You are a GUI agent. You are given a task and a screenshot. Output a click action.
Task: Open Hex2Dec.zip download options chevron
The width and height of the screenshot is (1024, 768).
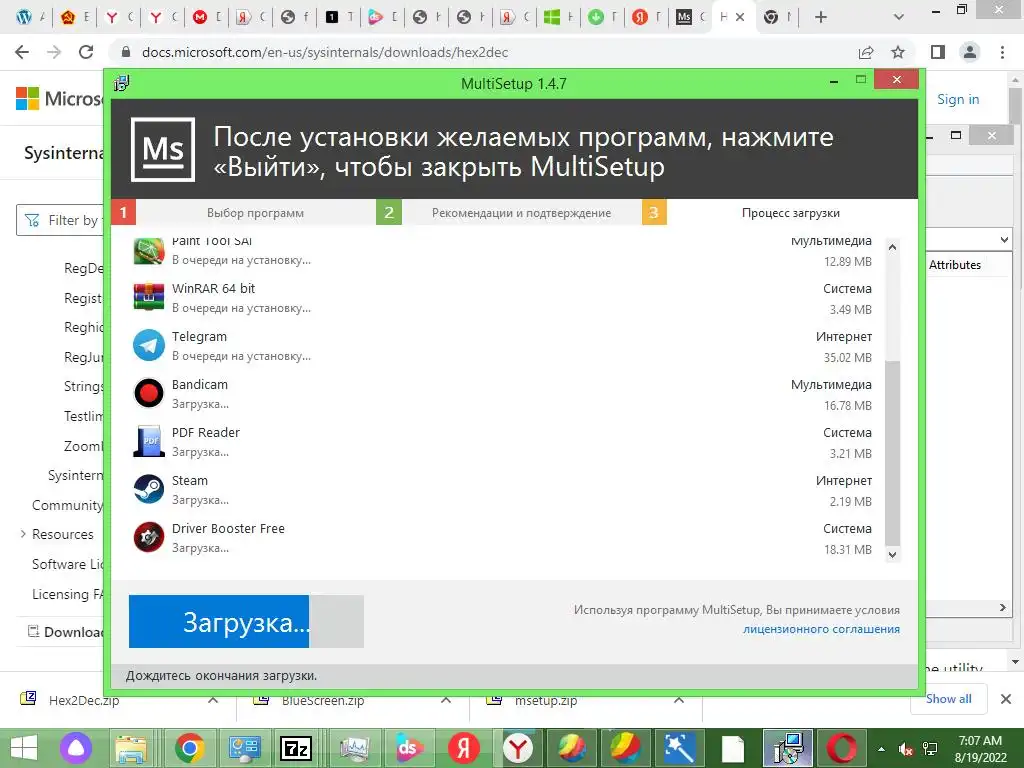coord(213,700)
